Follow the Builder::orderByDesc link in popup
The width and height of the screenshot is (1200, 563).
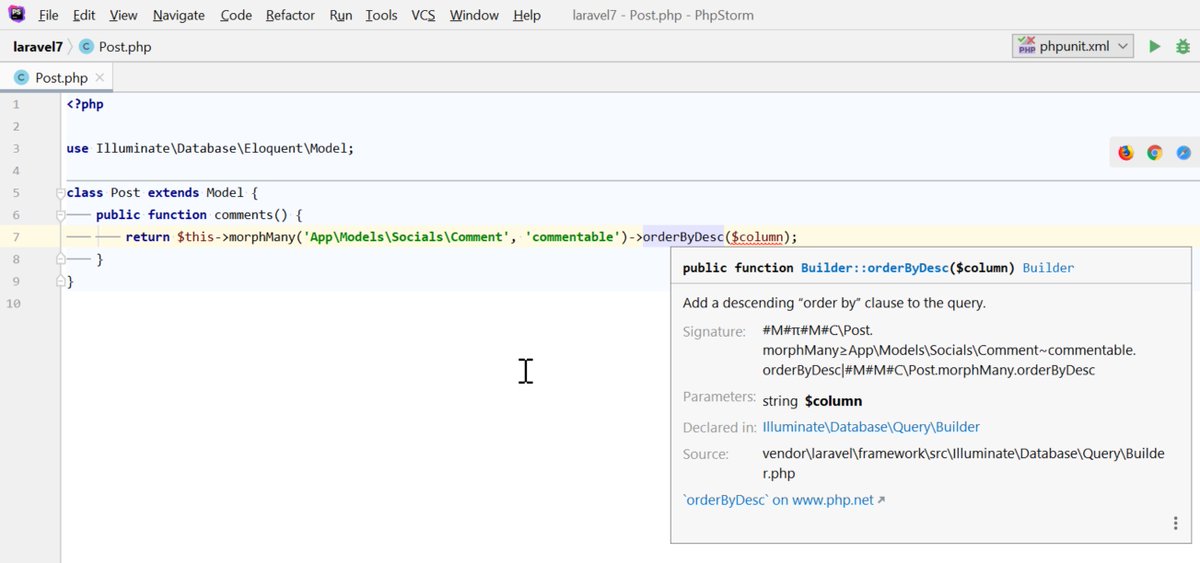(x=873, y=268)
